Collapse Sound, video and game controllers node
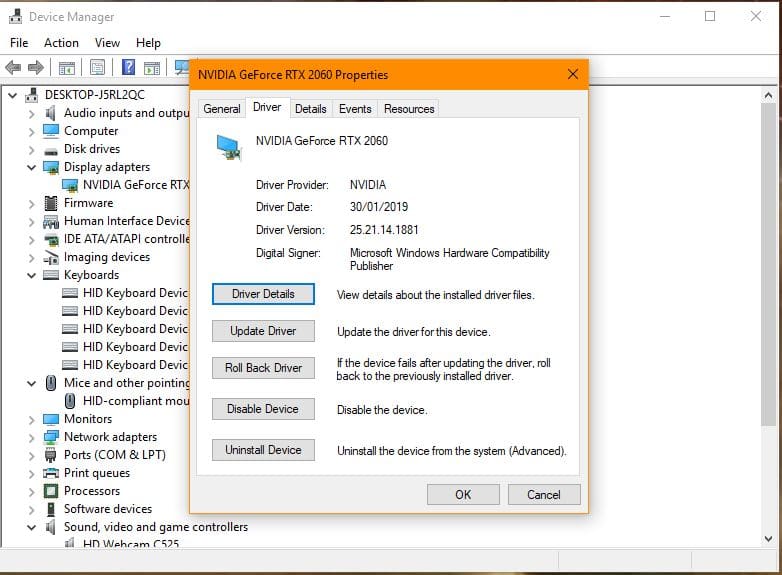Viewport: 782px width, 575px height. coord(31,527)
